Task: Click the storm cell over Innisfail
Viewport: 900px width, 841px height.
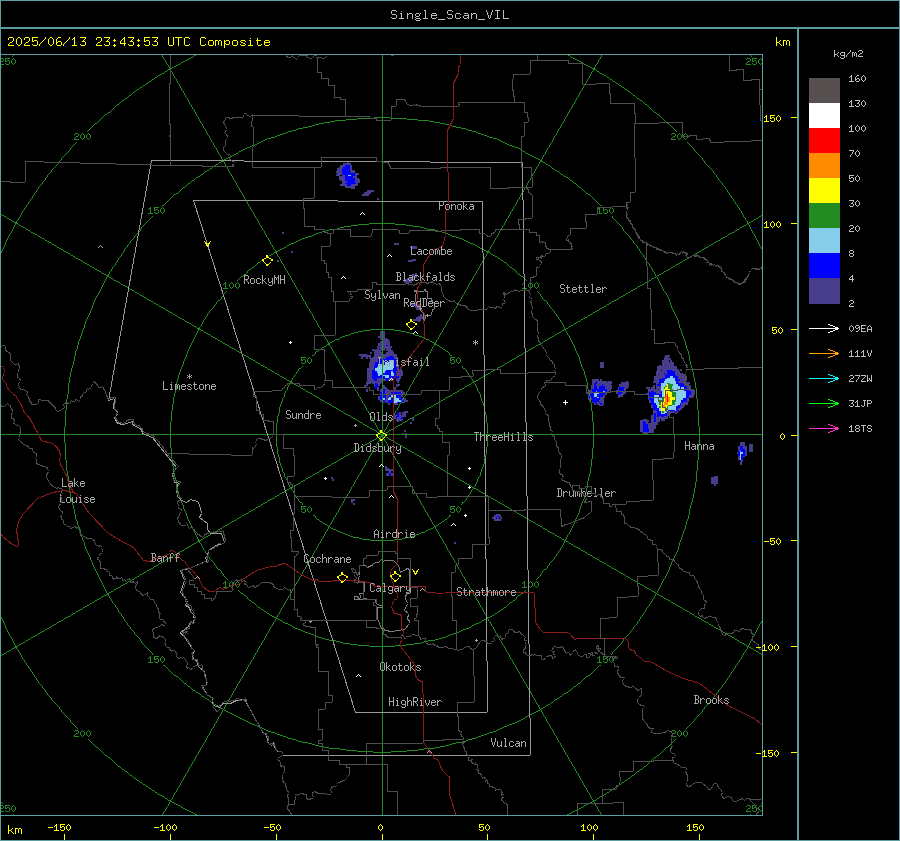Action: [384, 369]
